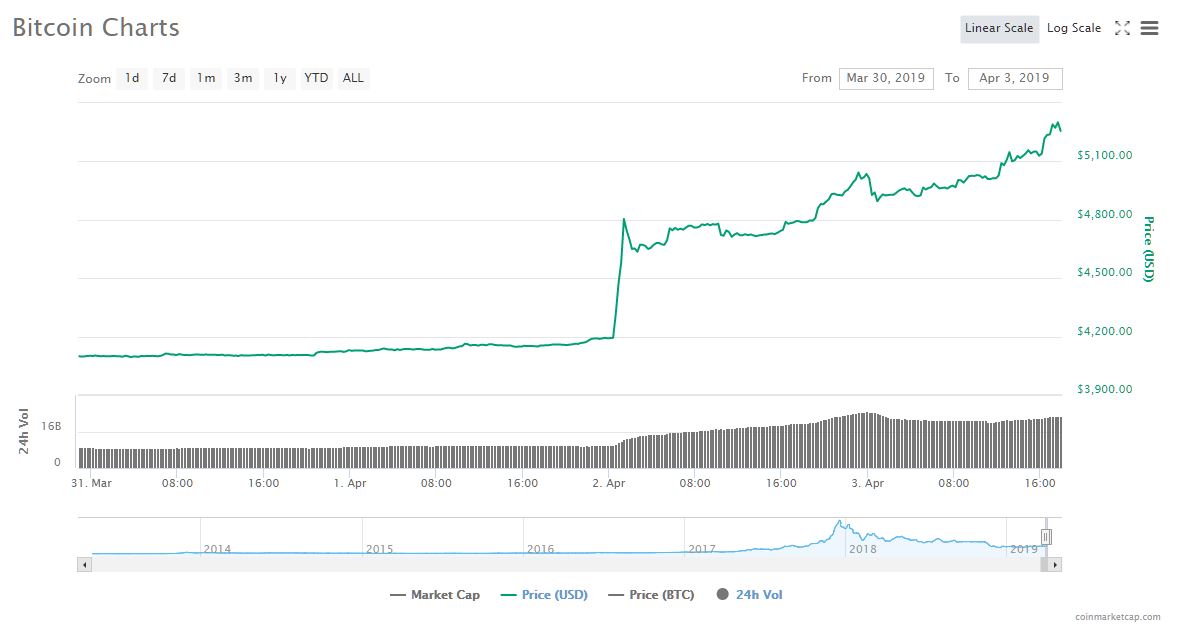This screenshot has width=1189, height=629.
Task: Toggle Market Cap series in legend
Action: pyautogui.click(x=435, y=595)
